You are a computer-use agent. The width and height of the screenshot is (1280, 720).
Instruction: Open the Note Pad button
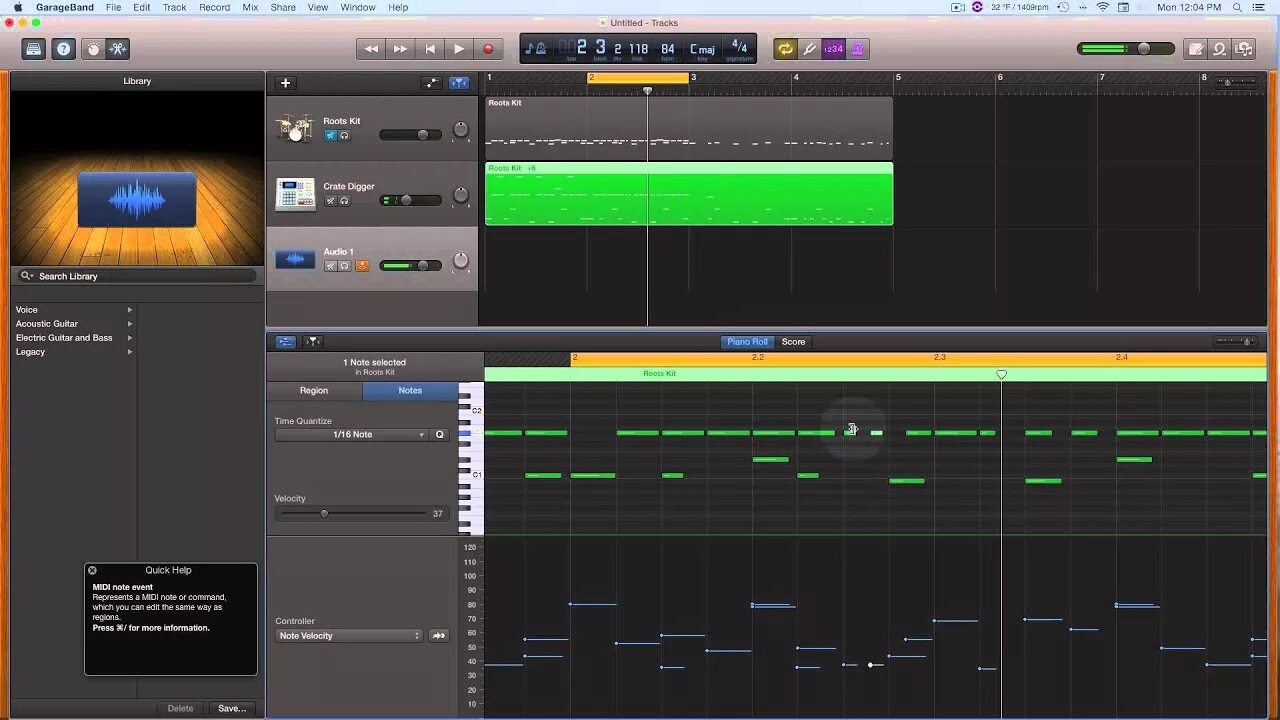pyautogui.click(x=1195, y=49)
